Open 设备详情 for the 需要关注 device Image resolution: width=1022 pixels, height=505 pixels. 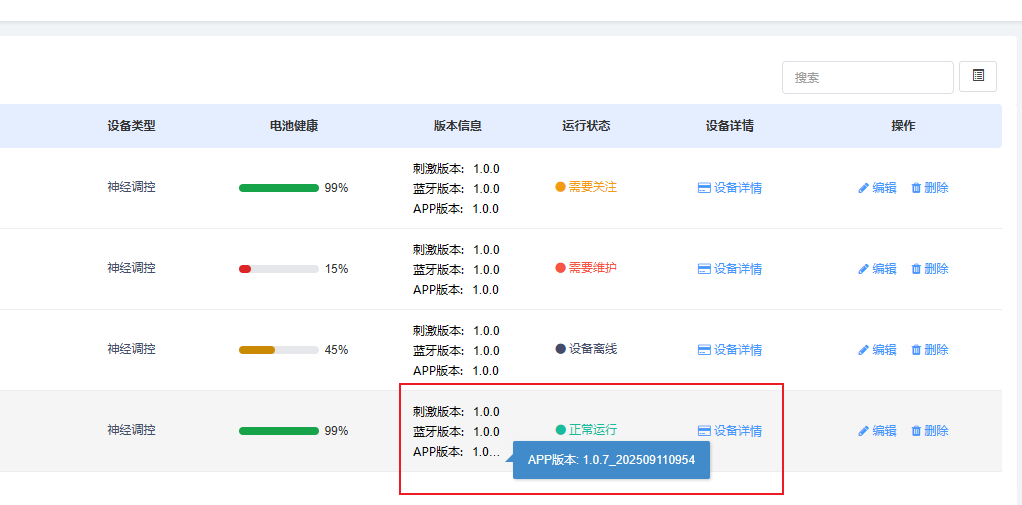pos(729,188)
